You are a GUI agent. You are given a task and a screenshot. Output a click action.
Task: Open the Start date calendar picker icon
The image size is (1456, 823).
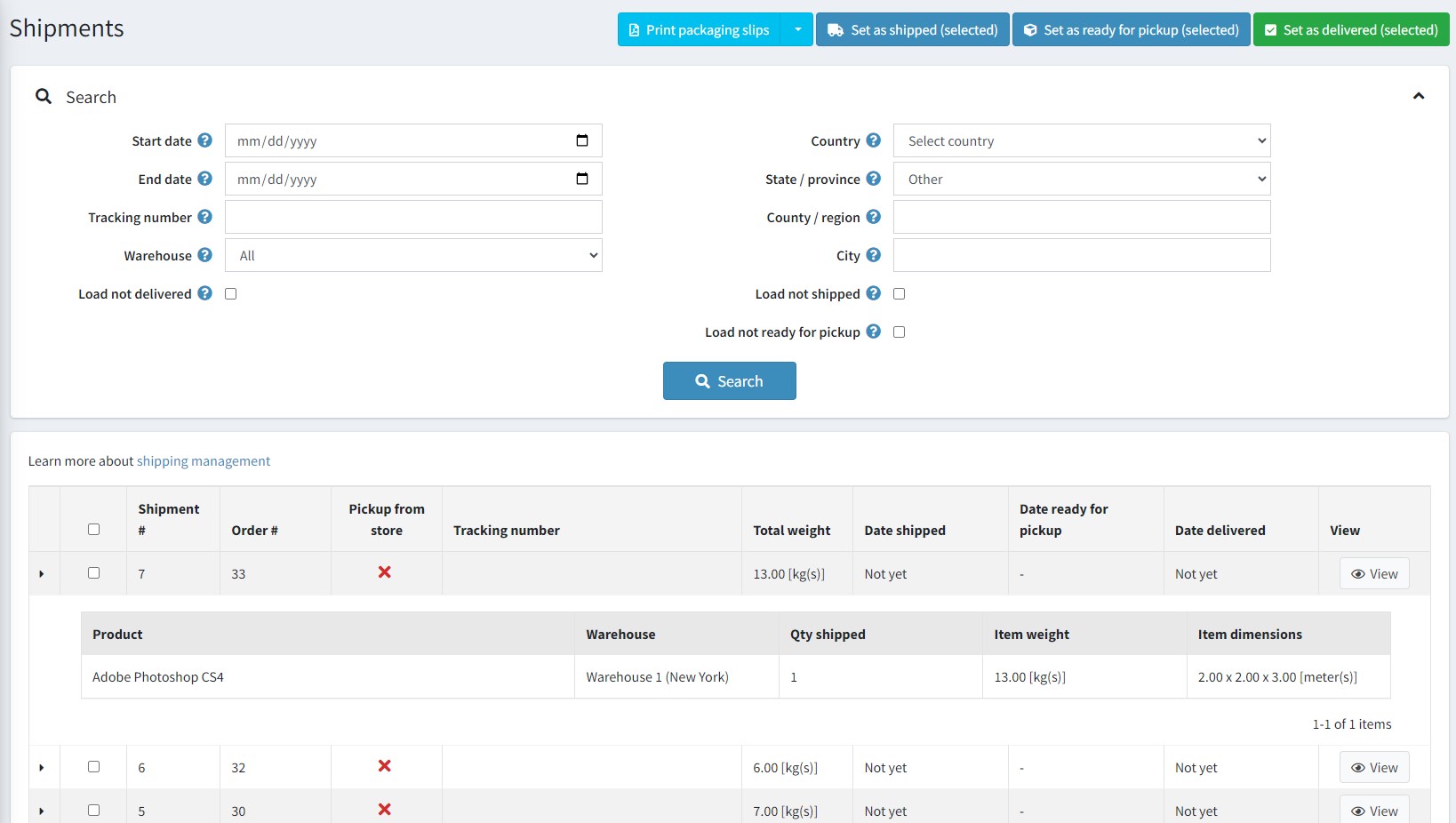coord(582,140)
